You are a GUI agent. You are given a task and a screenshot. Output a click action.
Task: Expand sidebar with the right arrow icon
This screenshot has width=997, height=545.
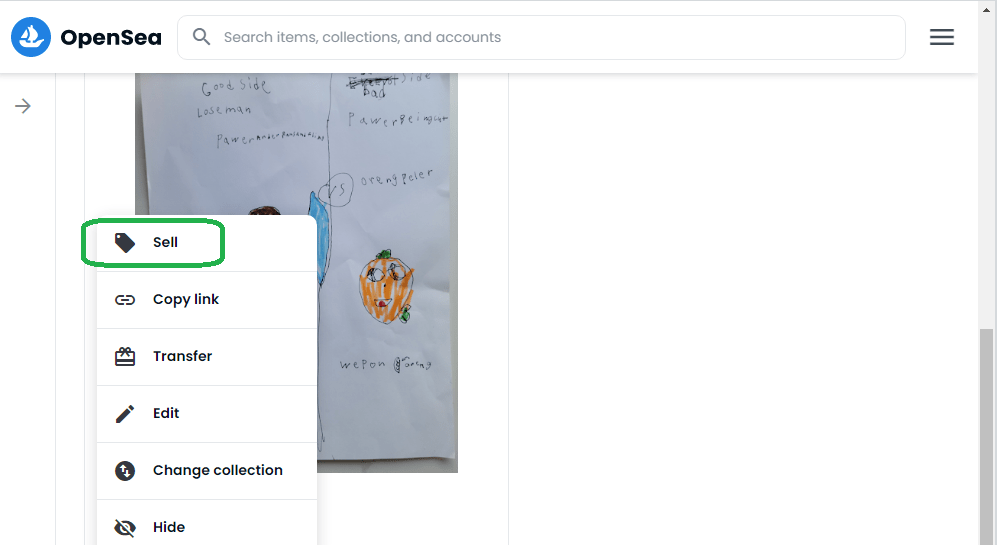click(x=23, y=106)
